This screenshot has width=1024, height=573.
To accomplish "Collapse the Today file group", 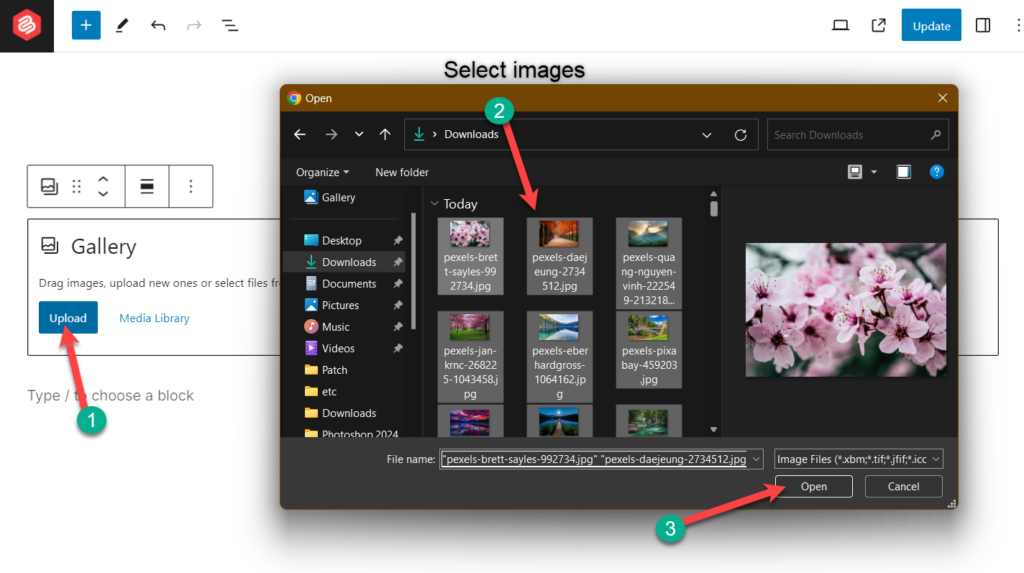I will pyautogui.click(x=435, y=204).
